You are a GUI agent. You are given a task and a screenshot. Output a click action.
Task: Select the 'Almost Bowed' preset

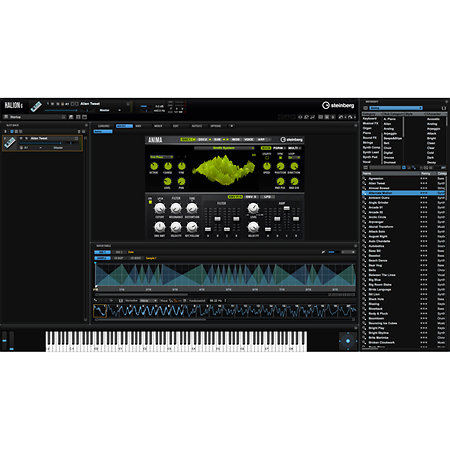[379, 188]
